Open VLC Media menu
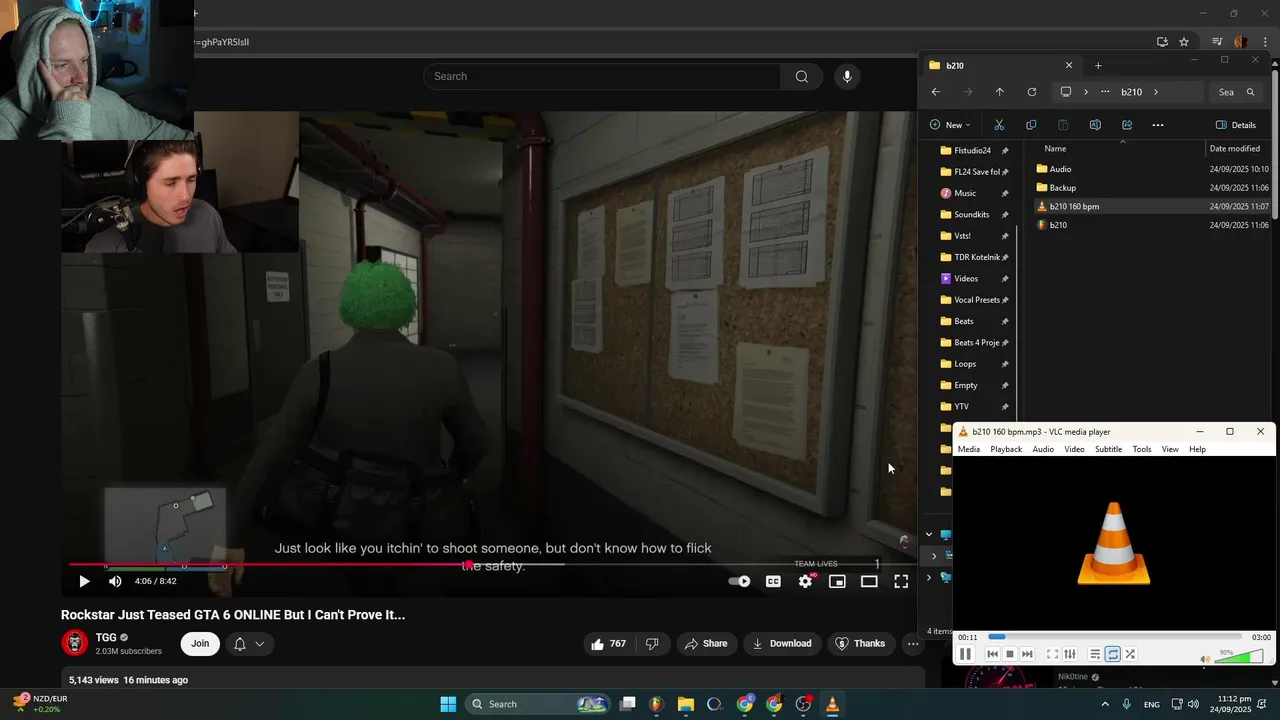Screen dimensions: 1280x720 pos(969,450)
